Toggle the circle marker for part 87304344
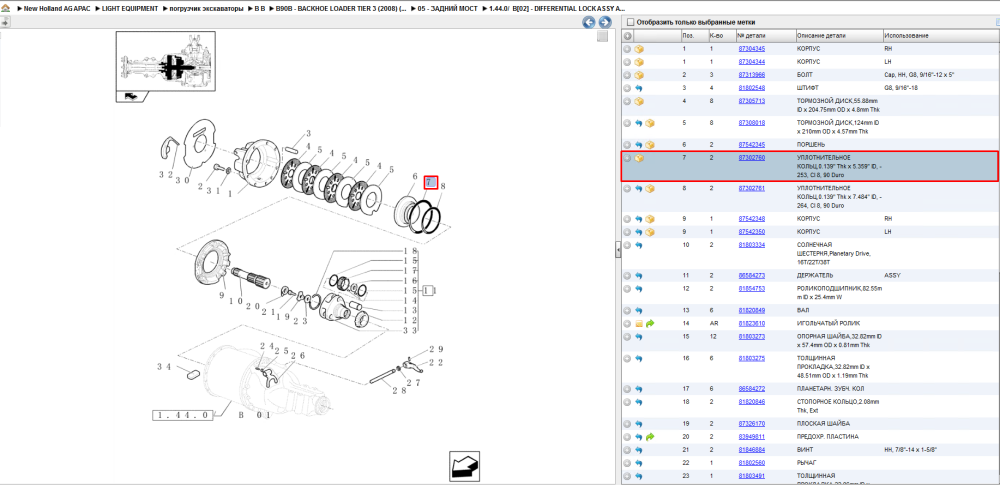Screen dimensions: 1000x485 628,62
